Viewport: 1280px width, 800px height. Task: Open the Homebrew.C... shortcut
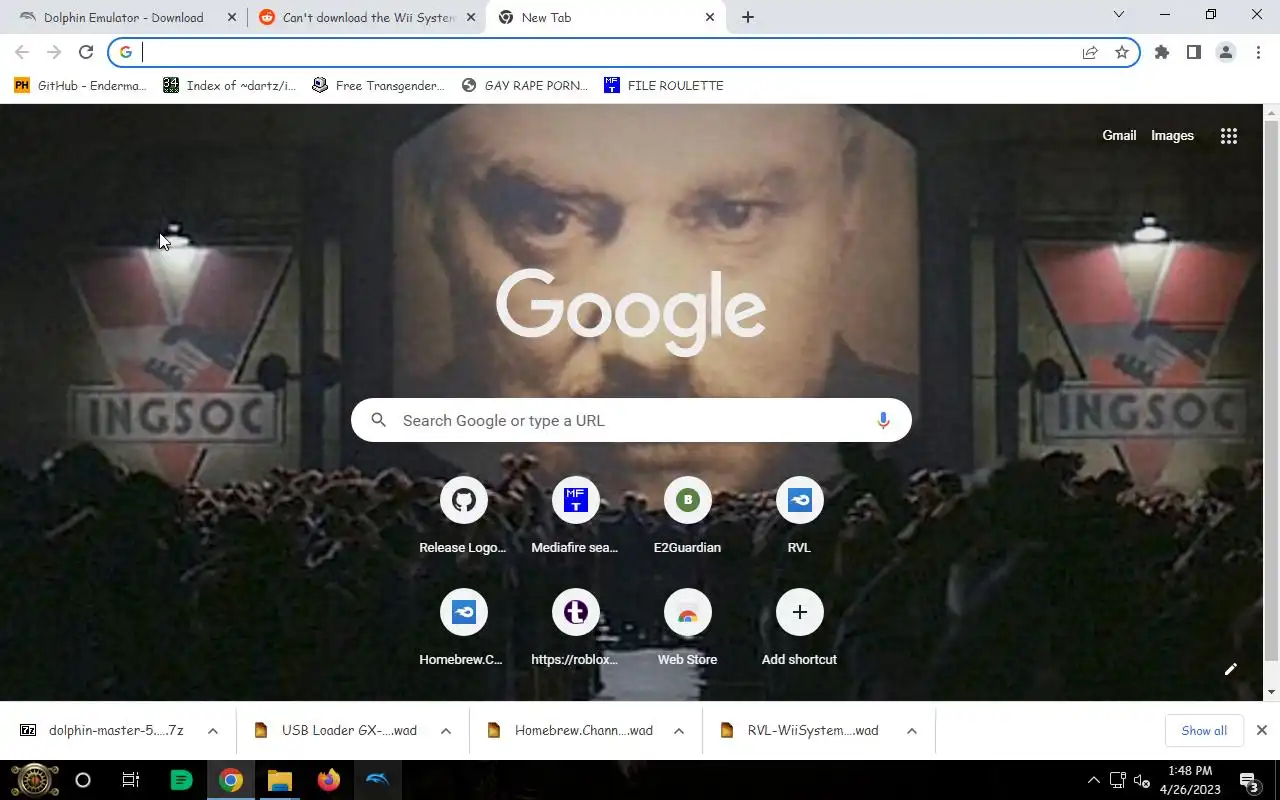pyautogui.click(x=463, y=629)
